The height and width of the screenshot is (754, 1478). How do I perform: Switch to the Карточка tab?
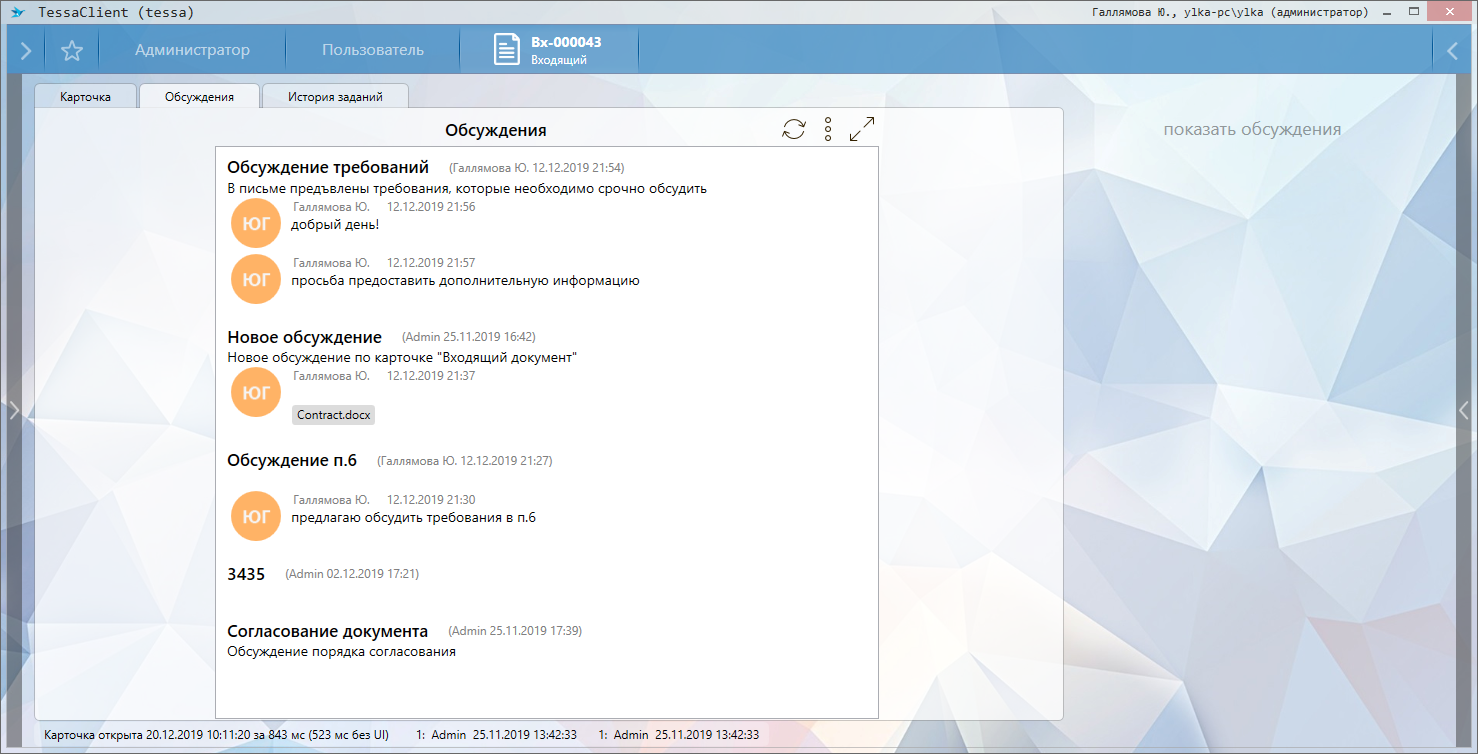pyautogui.click(x=85, y=97)
